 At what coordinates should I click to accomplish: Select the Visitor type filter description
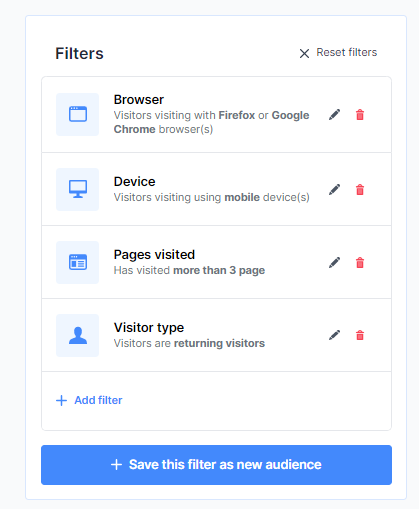point(189,343)
